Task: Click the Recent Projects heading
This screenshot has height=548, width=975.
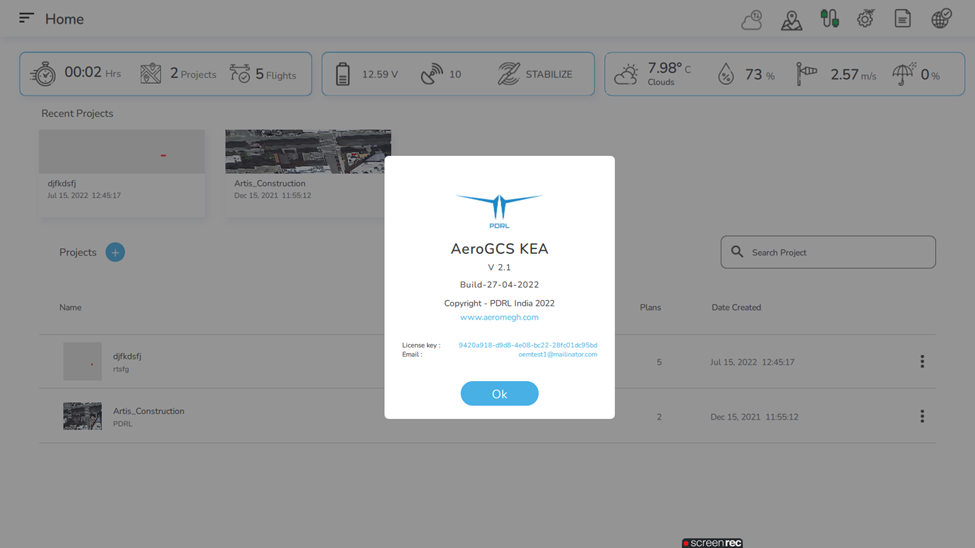Action: click(77, 113)
